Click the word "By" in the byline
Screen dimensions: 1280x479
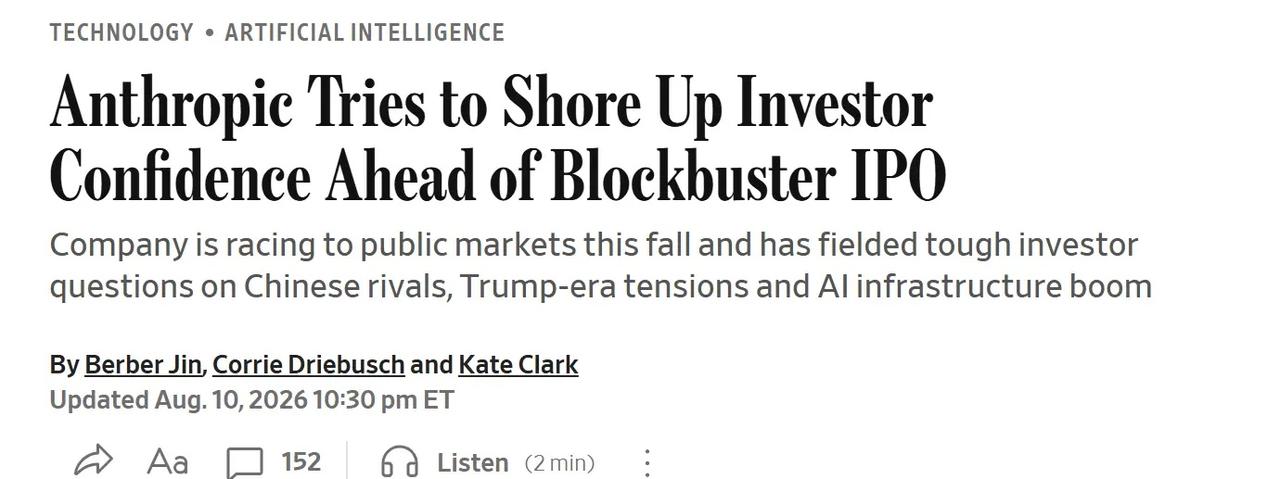tap(64, 366)
